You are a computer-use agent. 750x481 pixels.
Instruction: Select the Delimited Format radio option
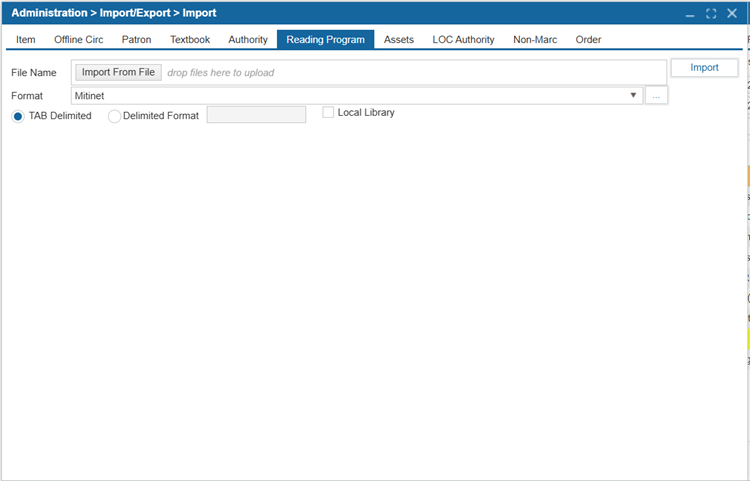(x=114, y=116)
